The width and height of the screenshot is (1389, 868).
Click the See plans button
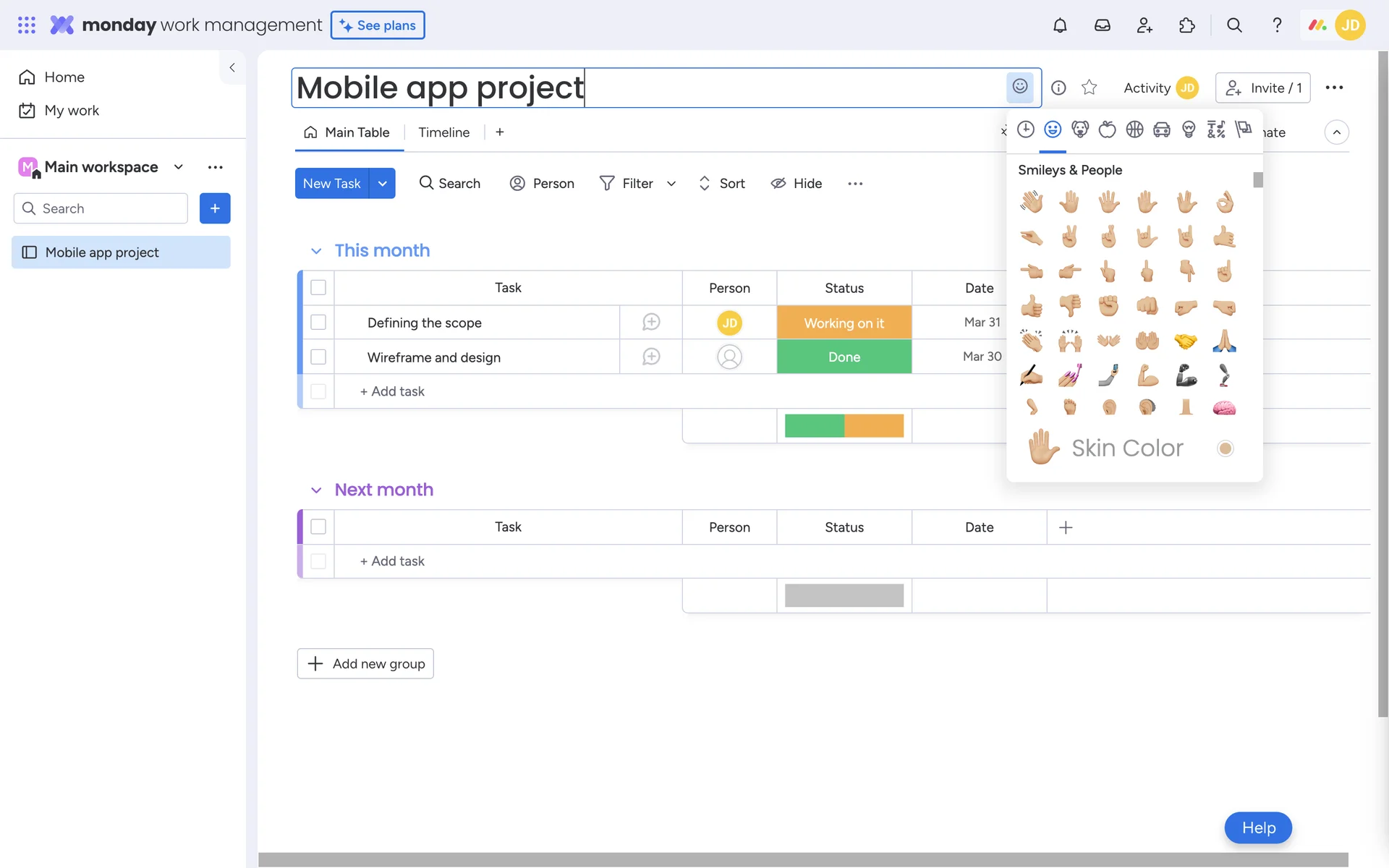point(378,25)
